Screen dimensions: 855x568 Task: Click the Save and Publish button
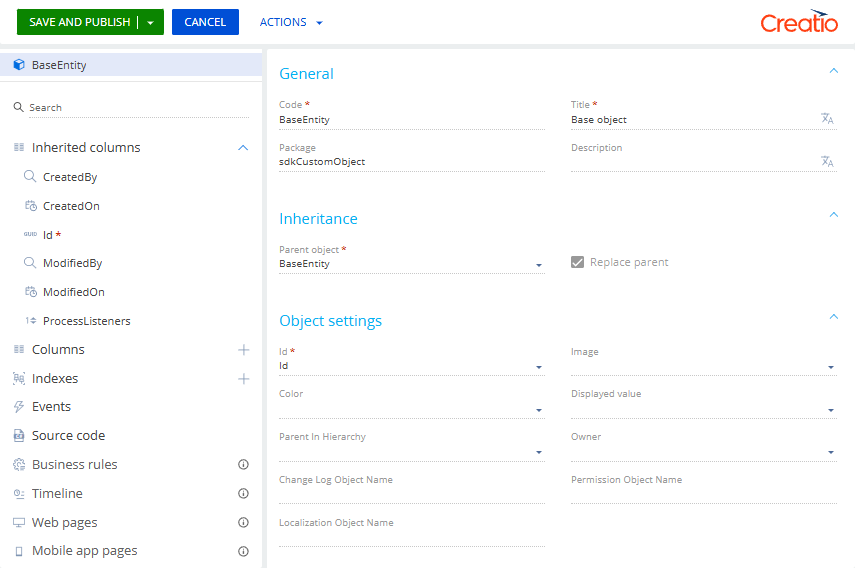(79, 22)
